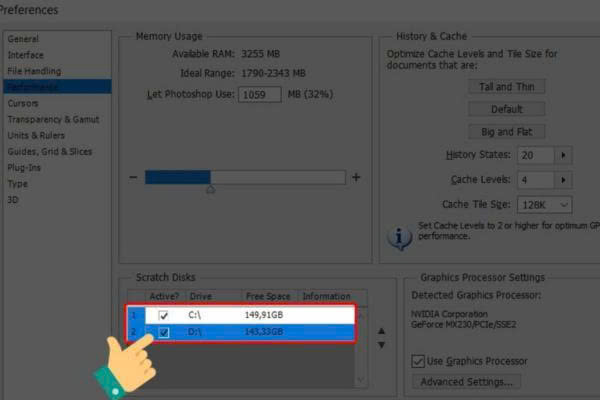Click the 143,33GB free space value
Screen dimensions: 600x400
[264, 332]
